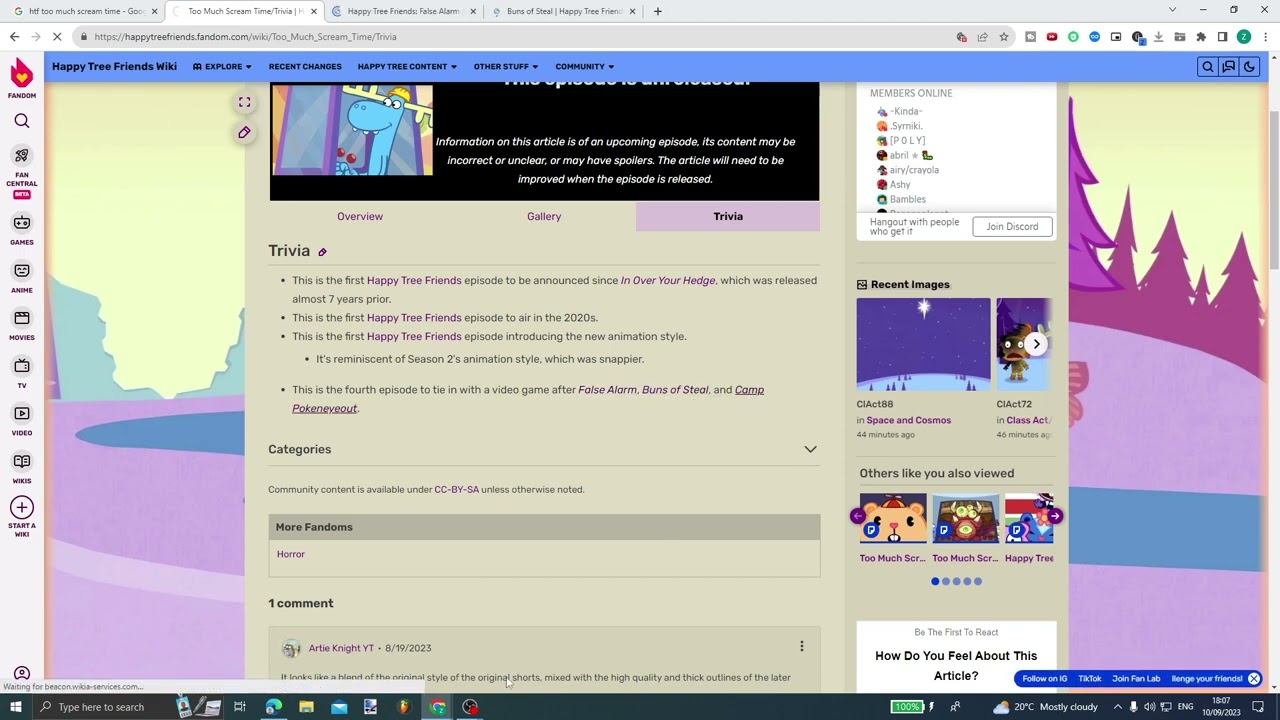Open first Too Much Scream thumbnail

pyautogui.click(x=892, y=518)
